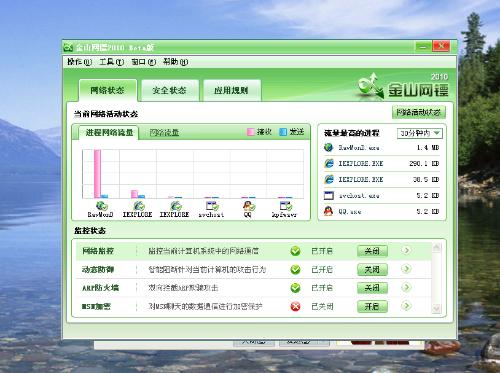Turn off 网络监控 with its 关闭 button
Image resolution: width=500 pixels, height=373 pixels.
point(372,251)
